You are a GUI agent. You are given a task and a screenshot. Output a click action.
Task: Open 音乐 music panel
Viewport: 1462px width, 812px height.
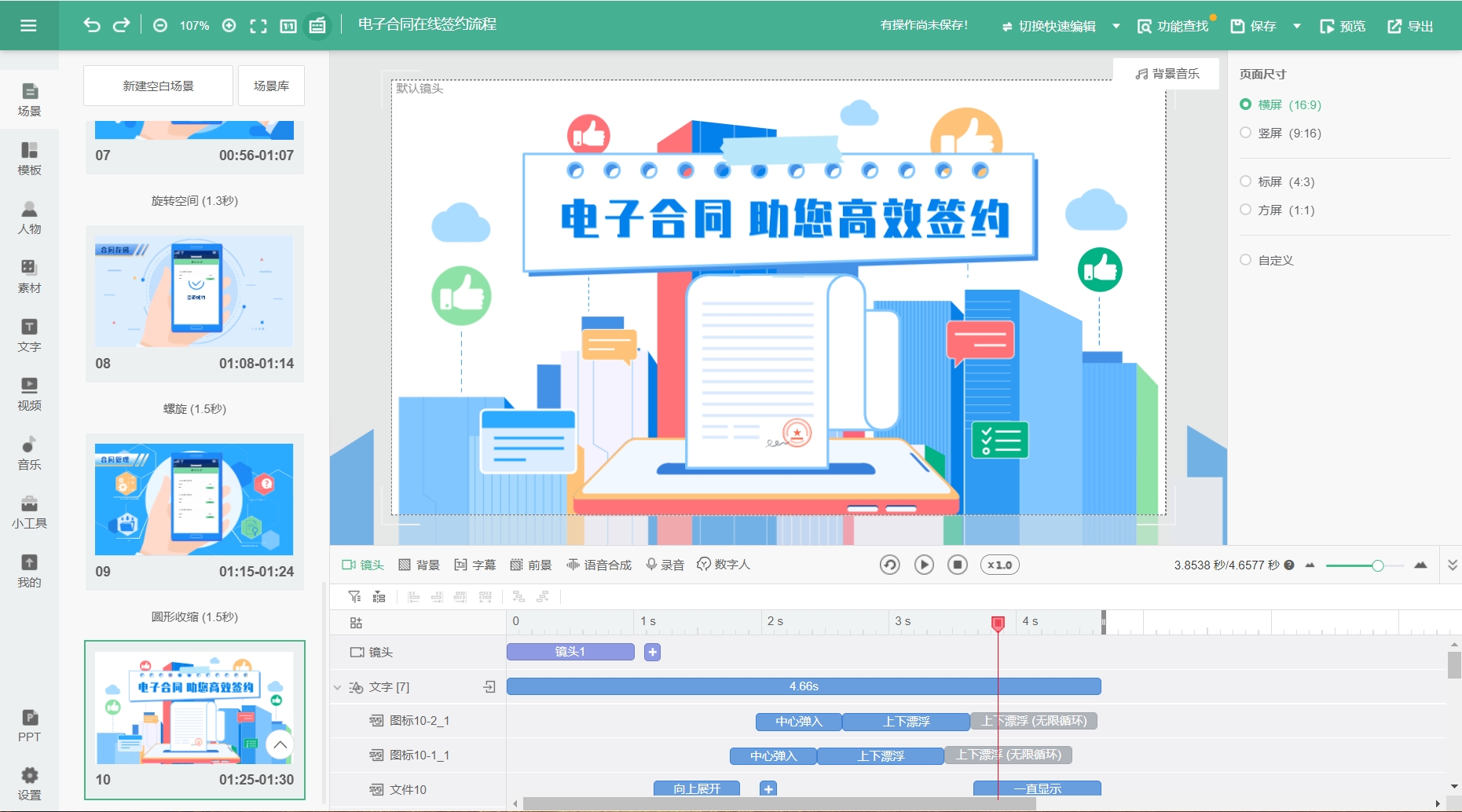(29, 453)
